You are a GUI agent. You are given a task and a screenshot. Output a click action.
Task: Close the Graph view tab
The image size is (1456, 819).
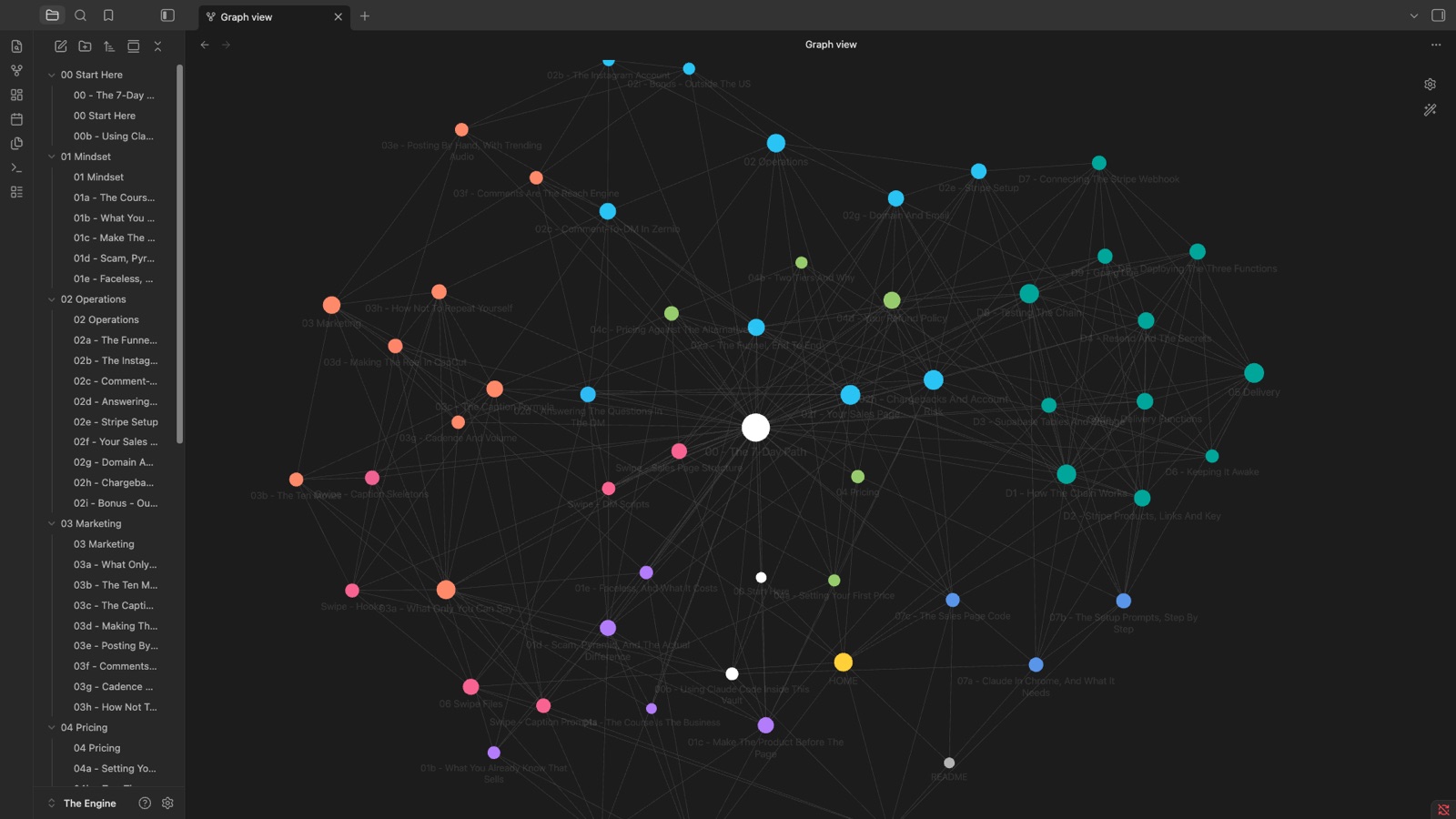click(x=339, y=16)
